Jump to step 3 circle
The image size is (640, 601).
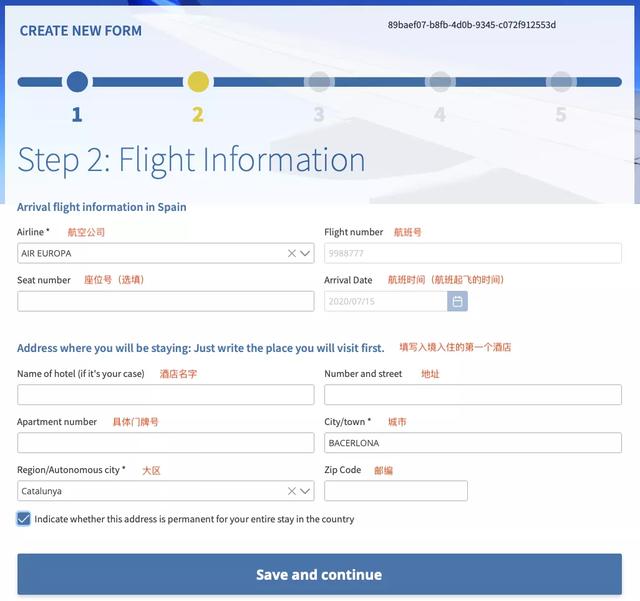tap(319, 82)
